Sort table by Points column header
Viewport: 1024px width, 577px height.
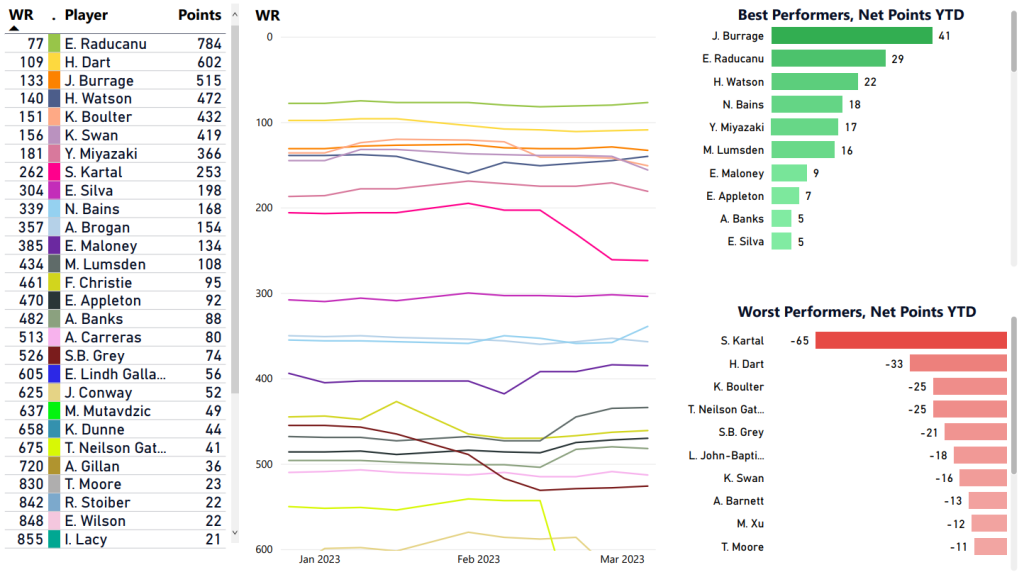pyautogui.click(x=199, y=15)
